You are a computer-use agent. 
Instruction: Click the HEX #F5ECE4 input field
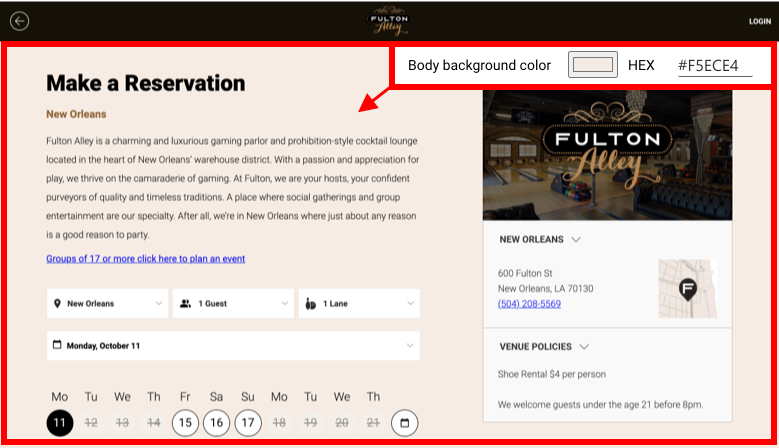pyautogui.click(x=714, y=65)
